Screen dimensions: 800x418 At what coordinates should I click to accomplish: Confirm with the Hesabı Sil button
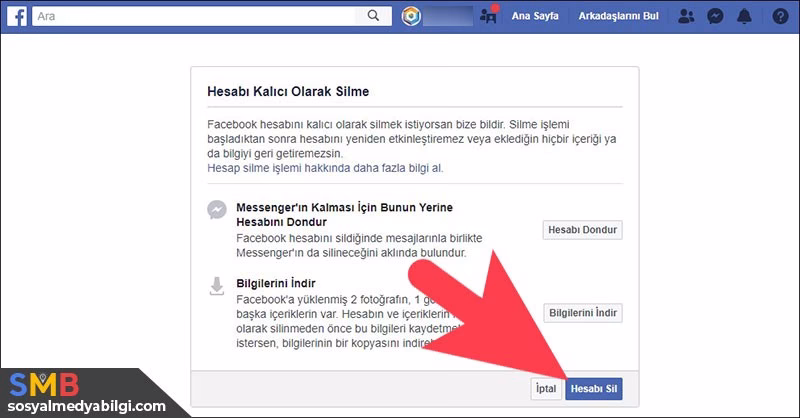point(594,389)
